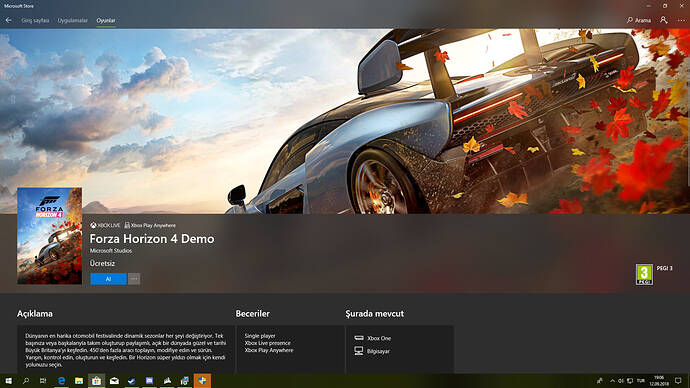Switch the TUR input language indicator

(x=641, y=381)
